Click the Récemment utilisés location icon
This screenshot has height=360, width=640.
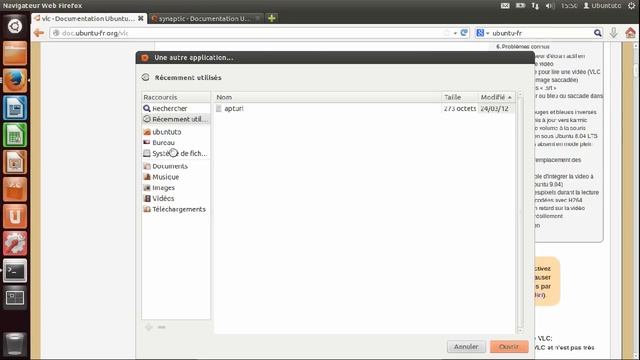click(x=146, y=77)
